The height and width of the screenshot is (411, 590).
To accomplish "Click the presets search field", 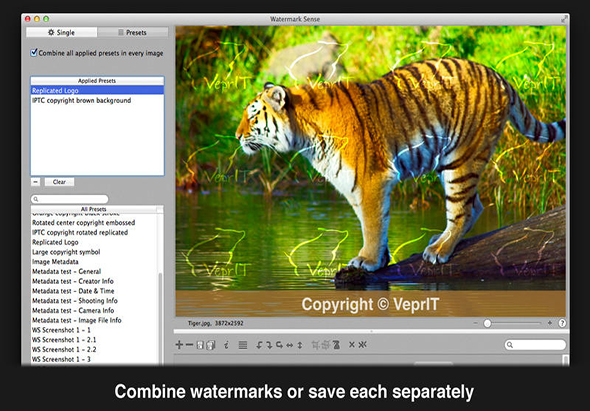I will pyautogui.click(x=70, y=199).
